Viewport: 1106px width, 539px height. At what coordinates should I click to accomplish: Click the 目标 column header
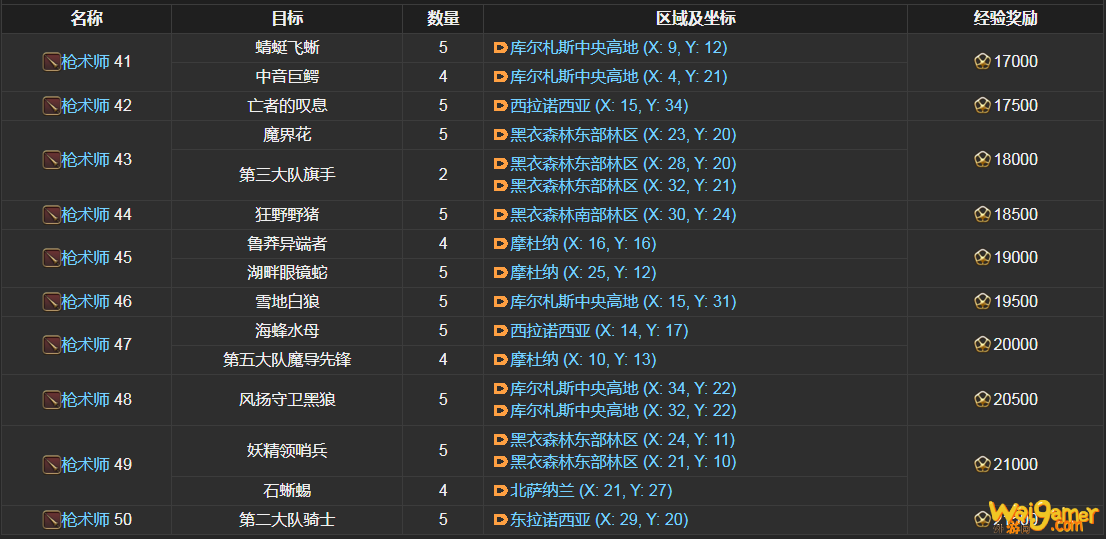click(x=287, y=19)
